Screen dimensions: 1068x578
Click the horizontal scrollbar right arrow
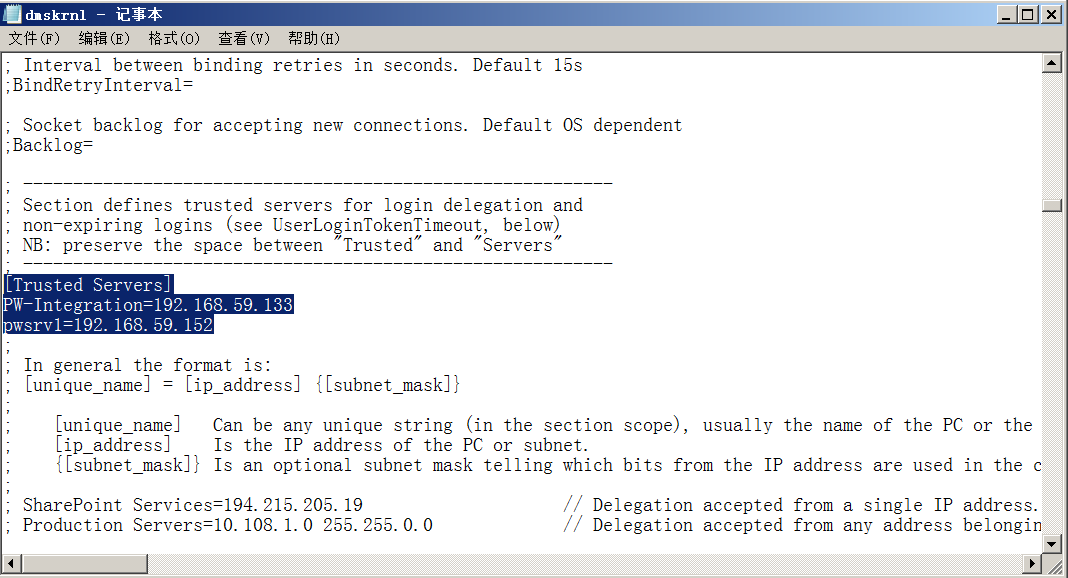pos(1033,564)
